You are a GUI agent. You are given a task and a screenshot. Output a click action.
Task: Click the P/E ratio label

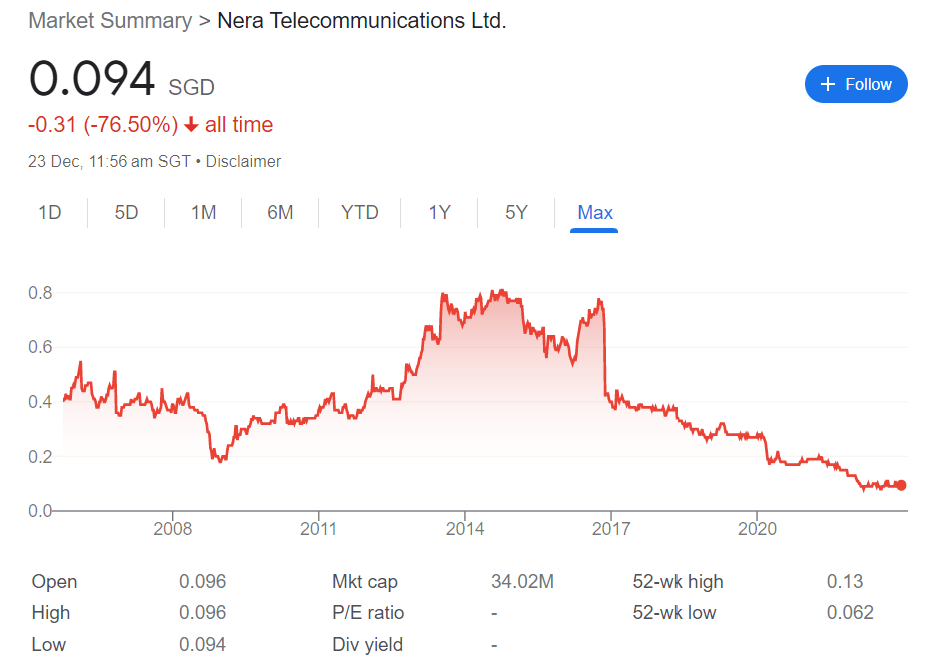coord(368,613)
